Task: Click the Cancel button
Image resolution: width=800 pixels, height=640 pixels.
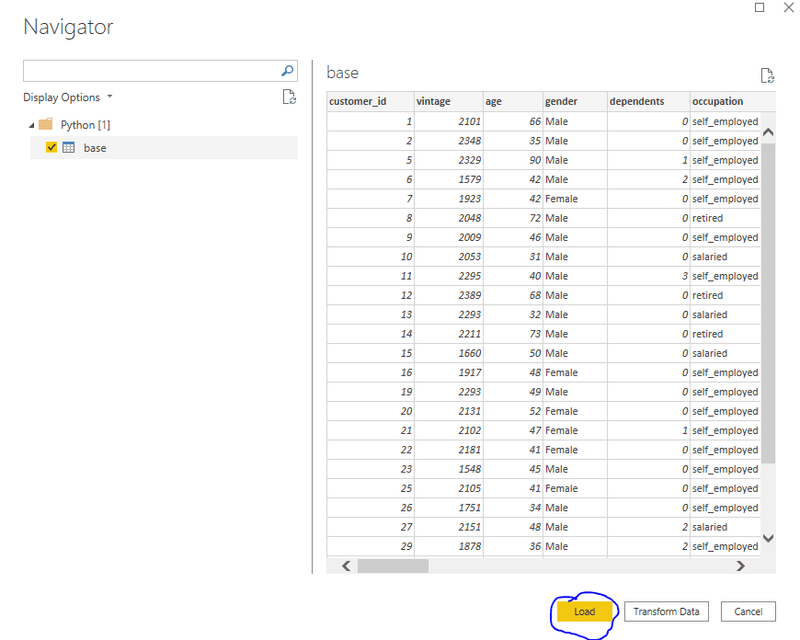Action: [748, 611]
